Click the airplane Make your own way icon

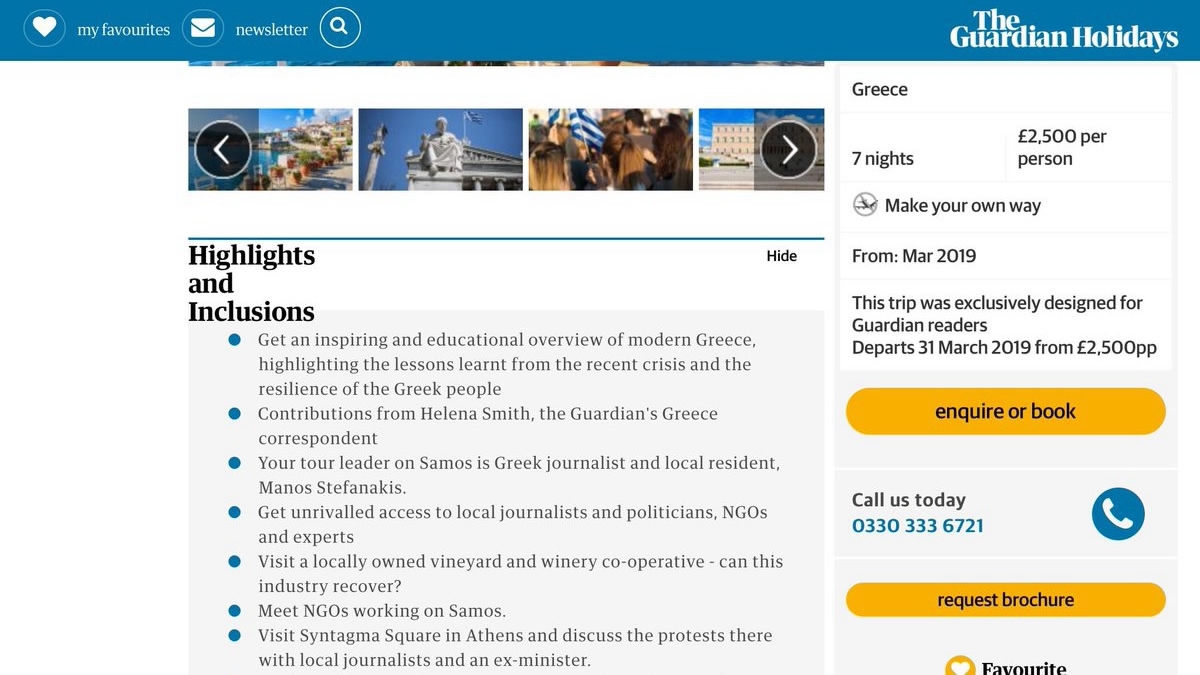(x=865, y=205)
